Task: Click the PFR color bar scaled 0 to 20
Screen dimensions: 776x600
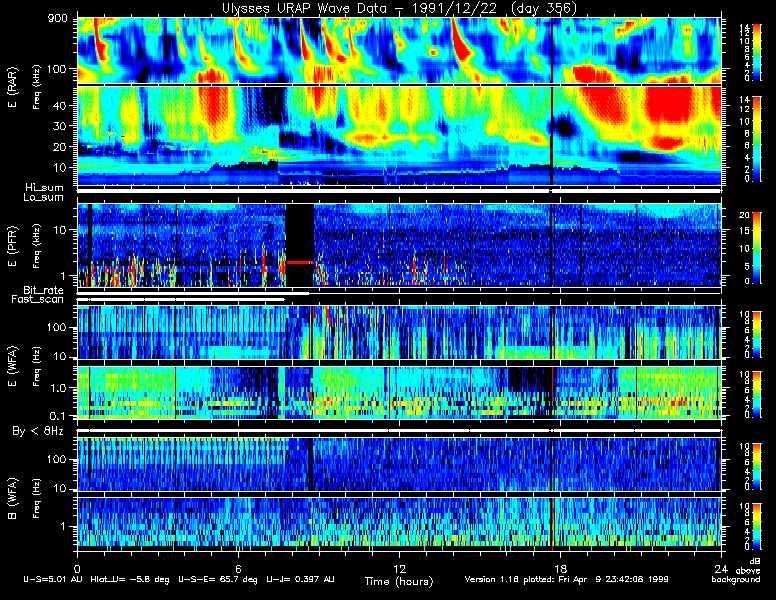Action: point(757,248)
